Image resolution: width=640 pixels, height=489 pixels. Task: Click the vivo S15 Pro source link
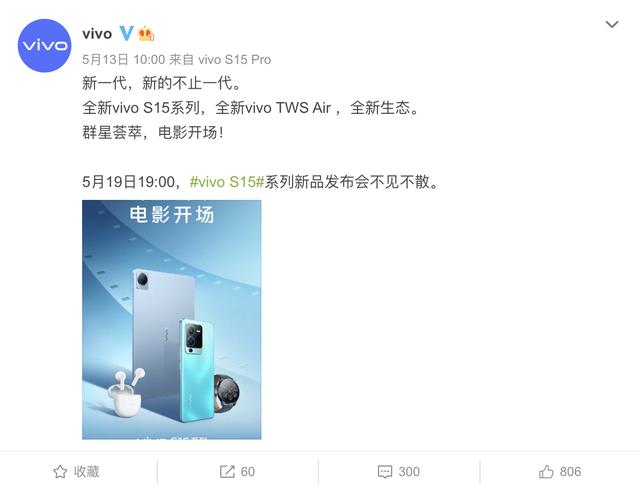coord(235,60)
